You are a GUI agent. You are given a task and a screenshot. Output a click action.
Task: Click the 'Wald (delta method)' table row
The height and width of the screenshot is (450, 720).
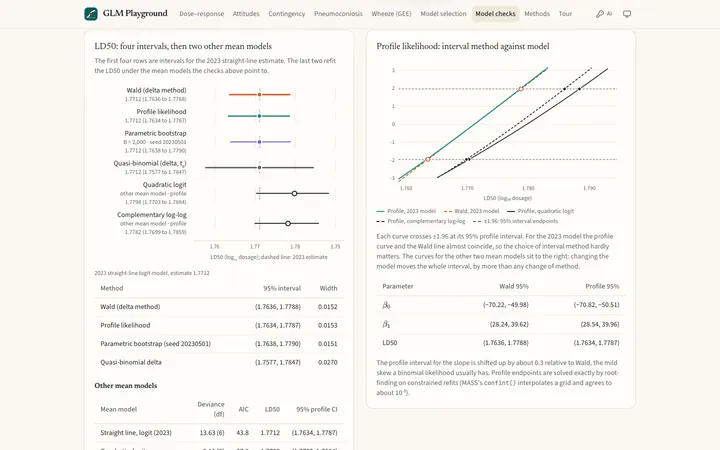coord(219,307)
